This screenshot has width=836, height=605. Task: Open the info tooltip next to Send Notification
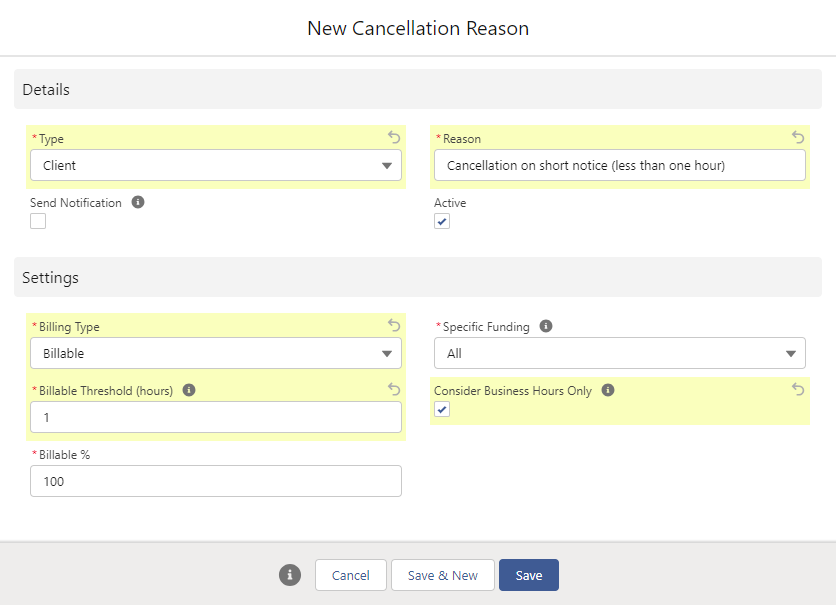click(137, 201)
